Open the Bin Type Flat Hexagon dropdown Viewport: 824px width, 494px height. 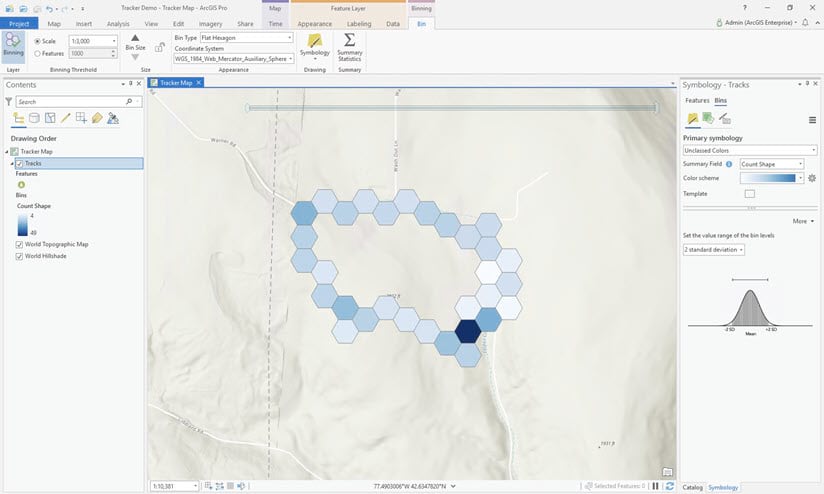pos(290,38)
